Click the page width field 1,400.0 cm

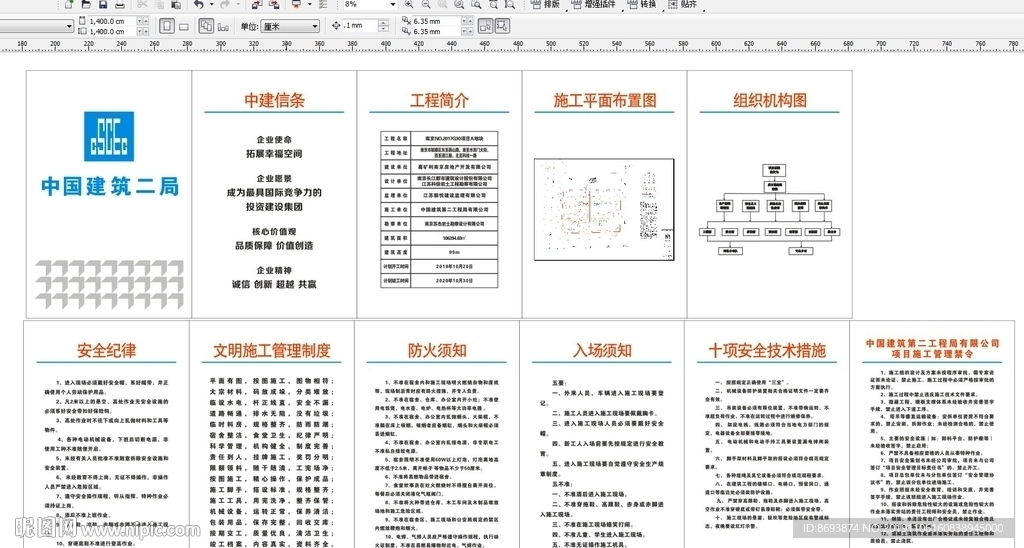click(112, 22)
